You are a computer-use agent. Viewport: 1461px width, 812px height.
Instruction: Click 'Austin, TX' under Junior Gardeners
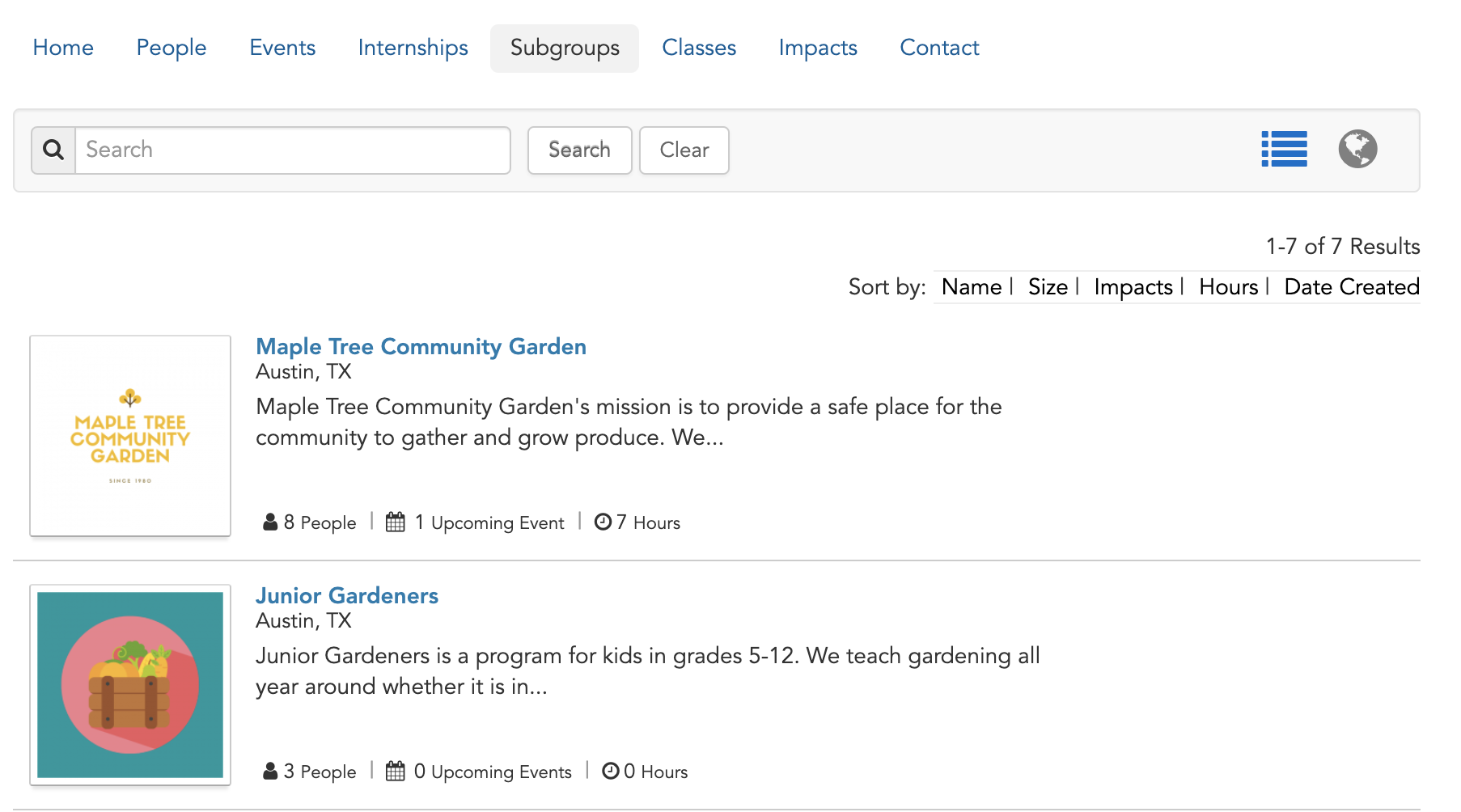pyautogui.click(x=303, y=620)
